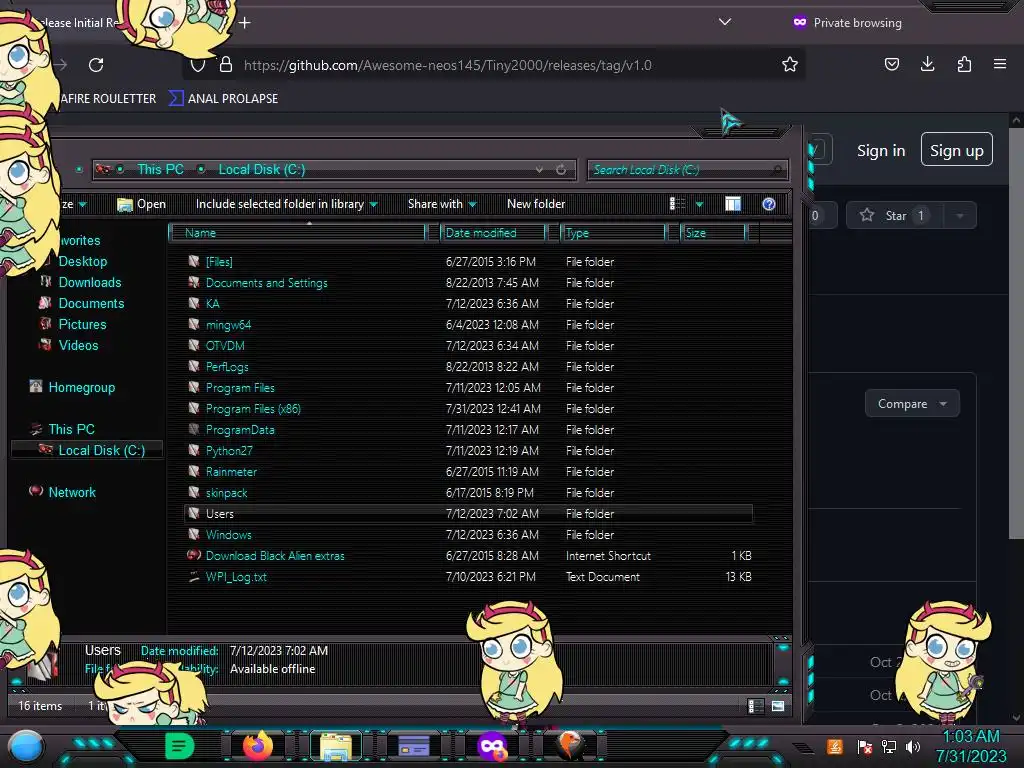Open the Firefox hamburger menu
Viewport: 1024px width, 768px height.
point(999,64)
